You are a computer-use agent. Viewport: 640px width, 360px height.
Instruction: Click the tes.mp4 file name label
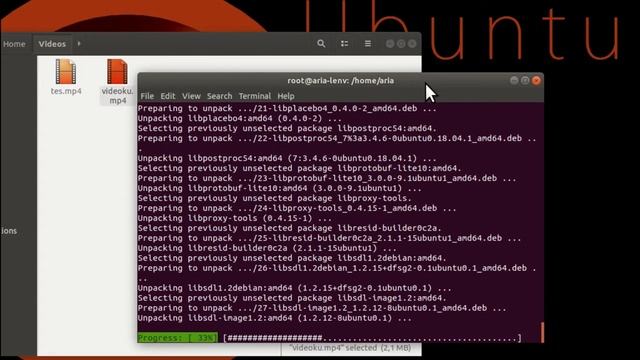(x=66, y=91)
